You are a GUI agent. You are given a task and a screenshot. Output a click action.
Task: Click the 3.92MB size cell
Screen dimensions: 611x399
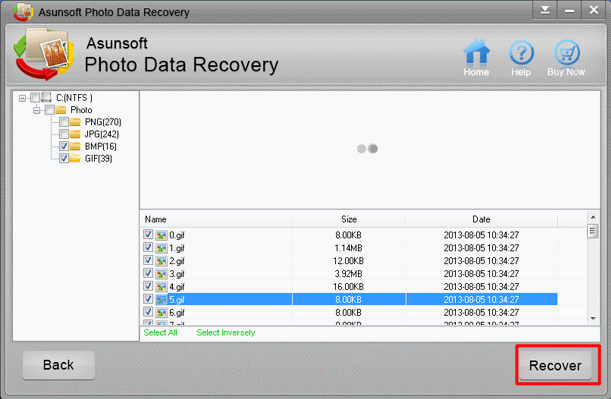pos(348,274)
